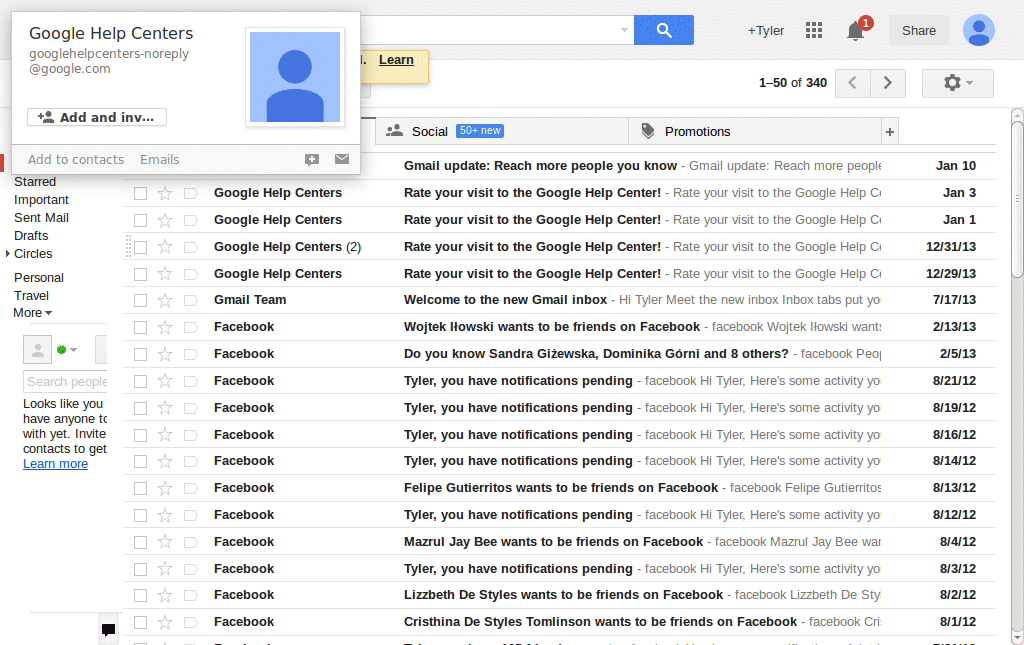This screenshot has height=645, width=1024.
Task: Check the Gmail Team email checkbox
Action: point(140,300)
